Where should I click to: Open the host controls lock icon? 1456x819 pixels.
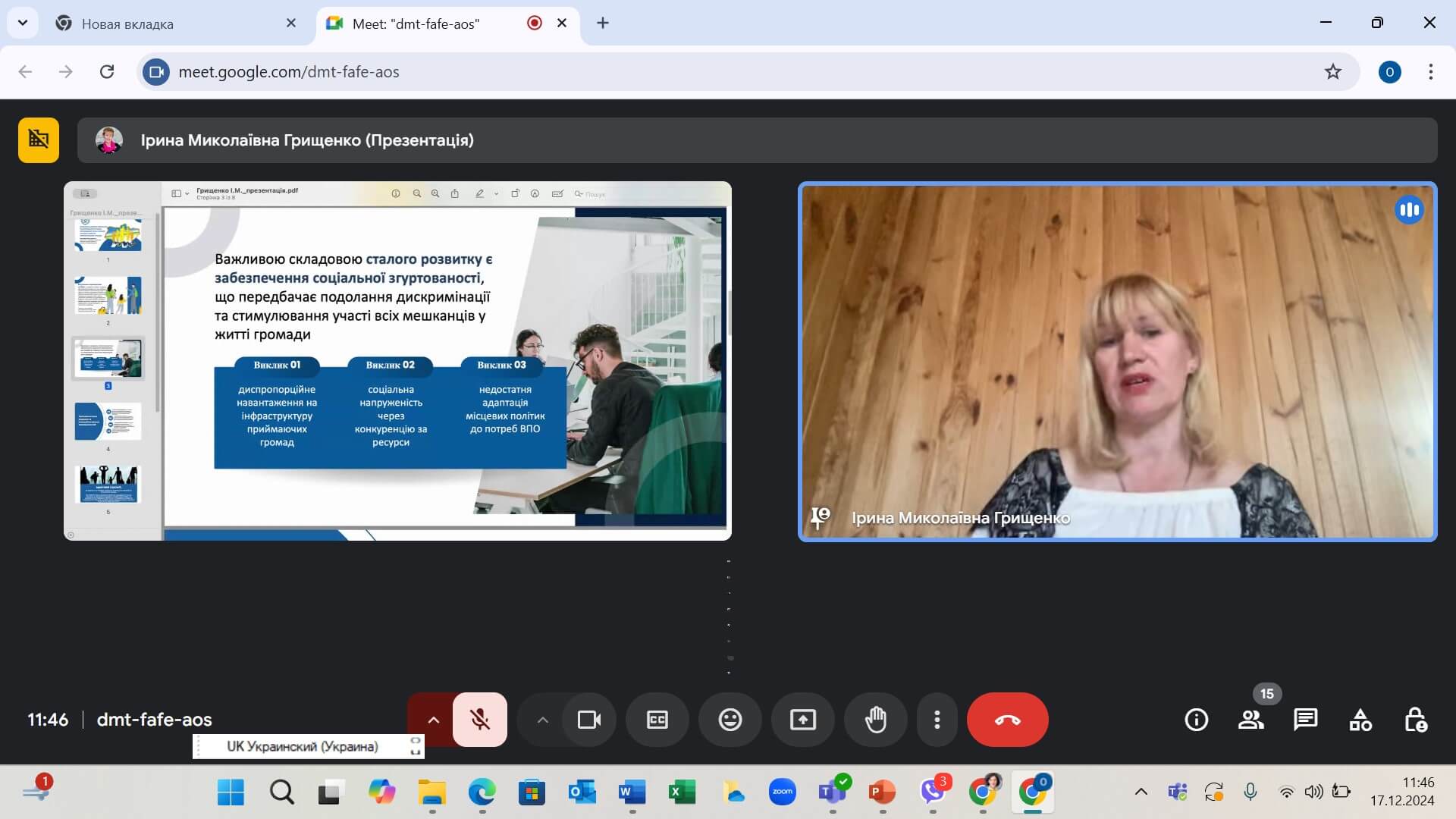click(1415, 720)
